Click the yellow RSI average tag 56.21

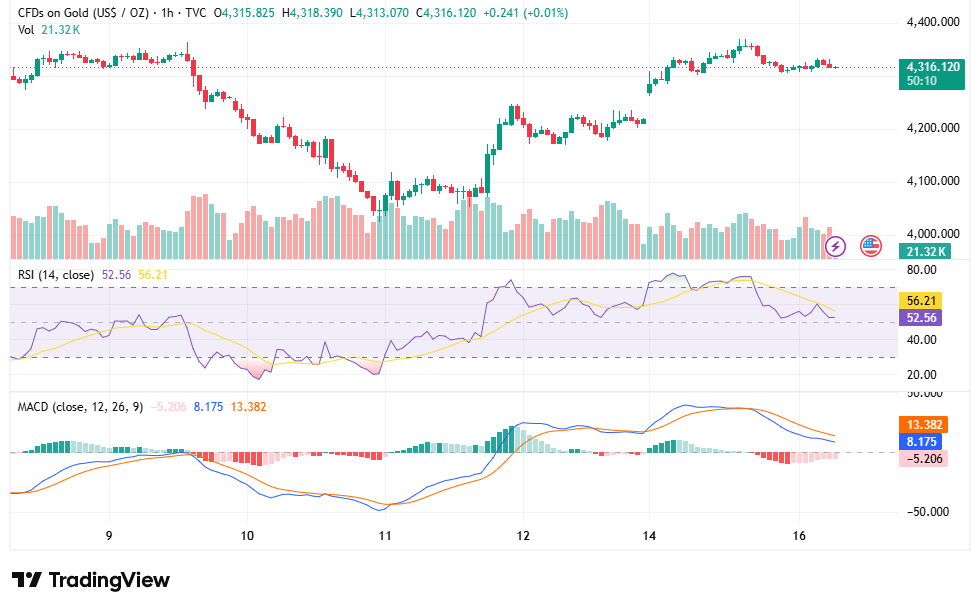point(920,301)
